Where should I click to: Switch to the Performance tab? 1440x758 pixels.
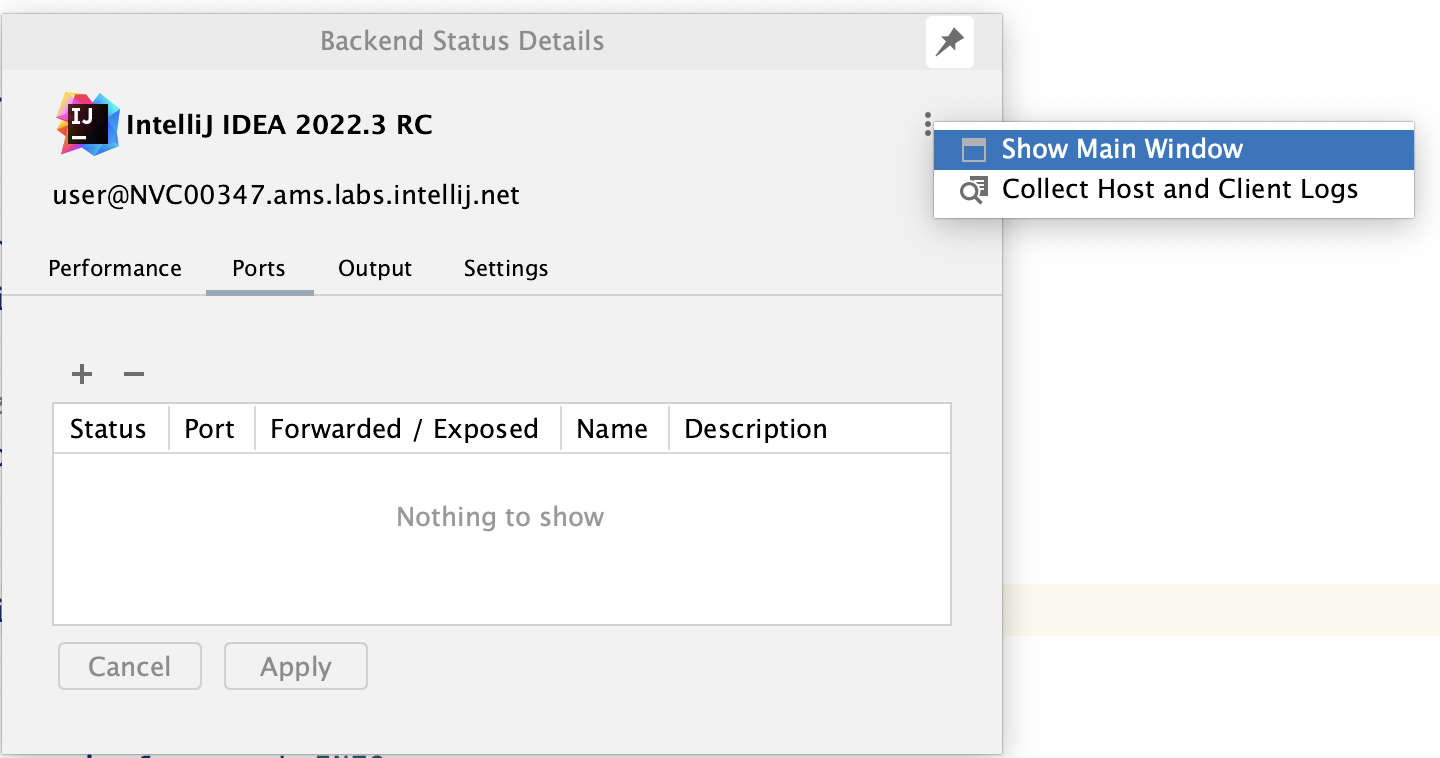coord(114,268)
